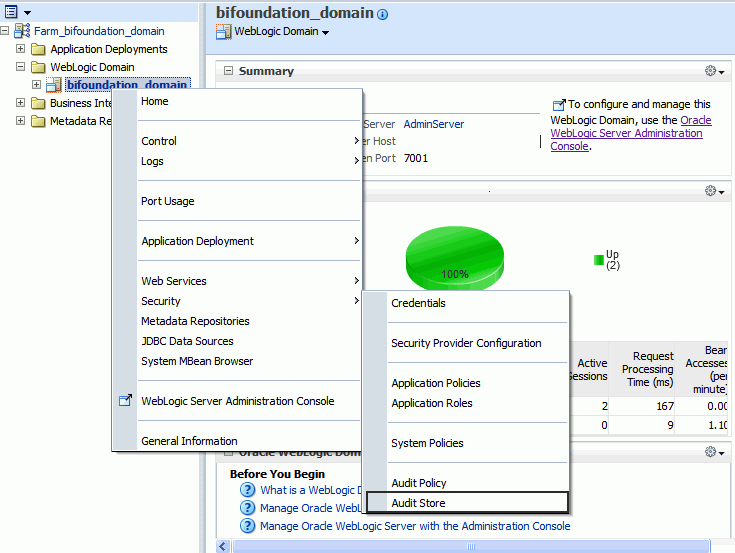Click the Metadata Repositories folder icon in tree
The height and width of the screenshot is (553, 735).
pyautogui.click(x=38, y=121)
